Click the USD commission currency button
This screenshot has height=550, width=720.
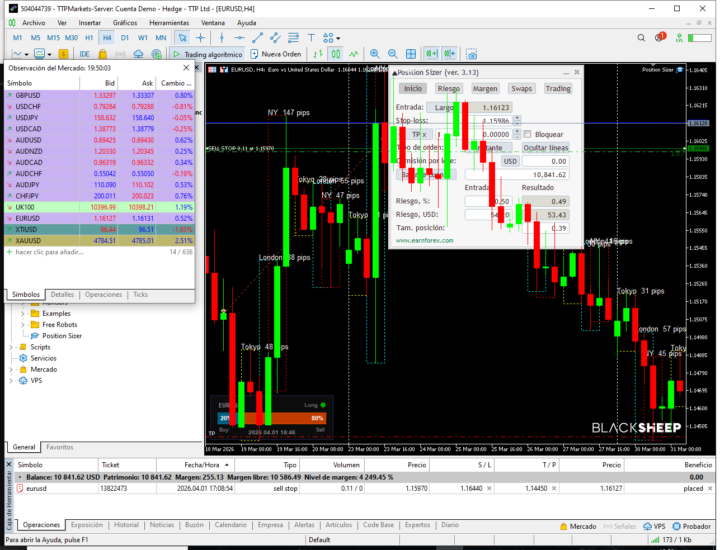click(510, 162)
